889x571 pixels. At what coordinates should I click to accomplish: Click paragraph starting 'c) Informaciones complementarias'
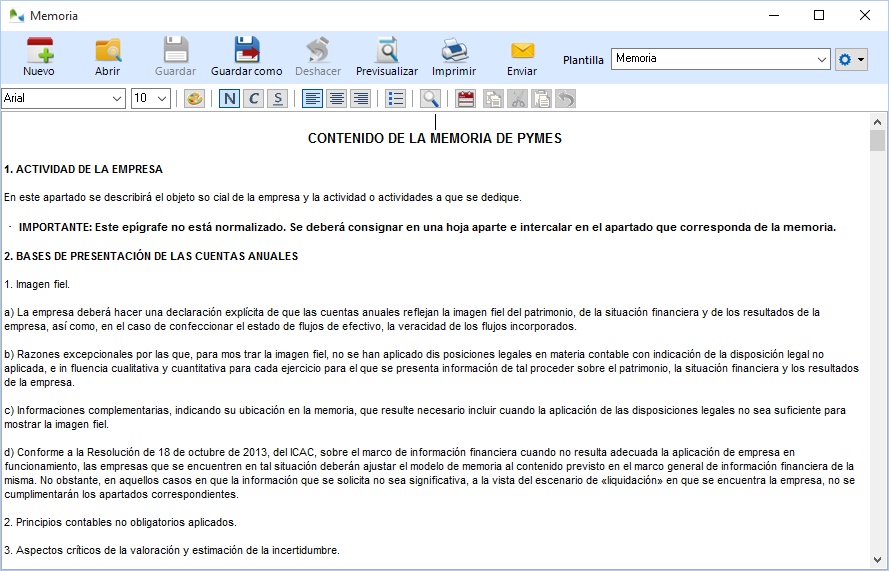(425, 417)
